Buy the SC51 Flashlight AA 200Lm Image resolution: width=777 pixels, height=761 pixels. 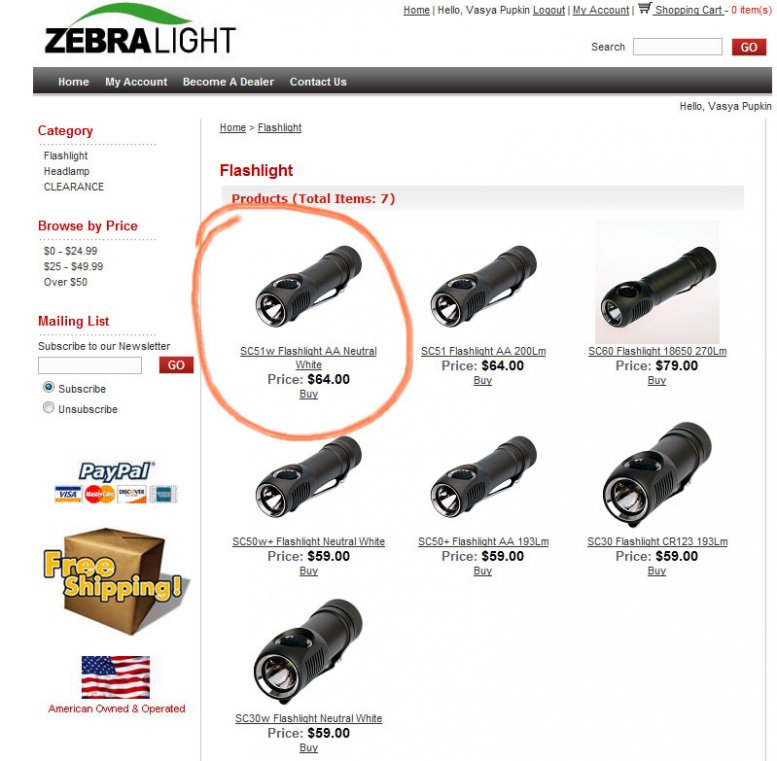point(483,380)
